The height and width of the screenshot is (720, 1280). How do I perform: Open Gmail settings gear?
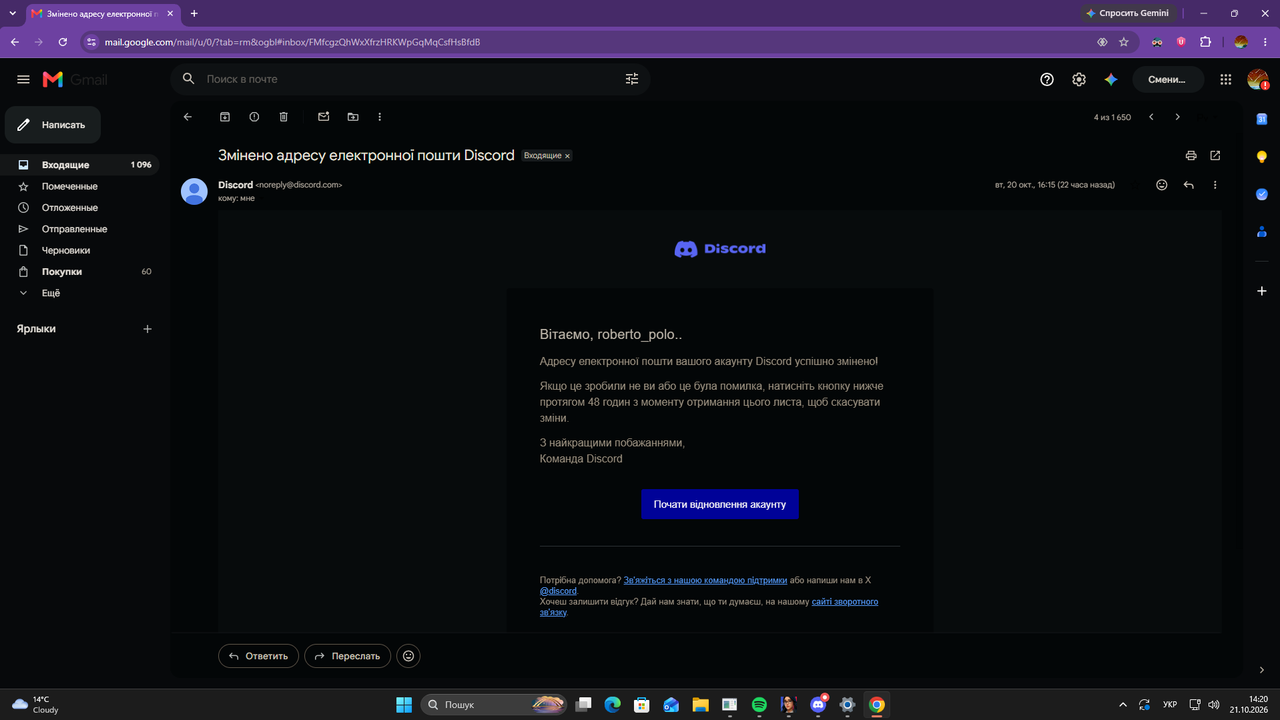(1079, 79)
